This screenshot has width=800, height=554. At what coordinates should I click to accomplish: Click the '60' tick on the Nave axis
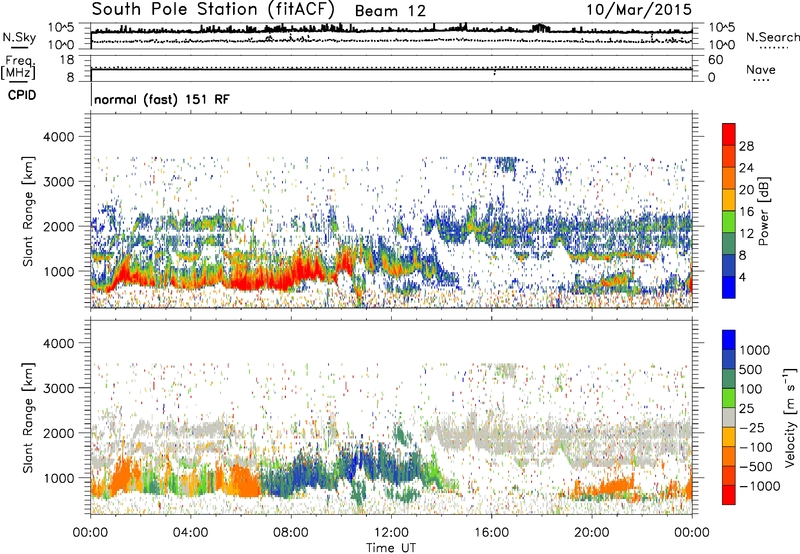click(716, 60)
